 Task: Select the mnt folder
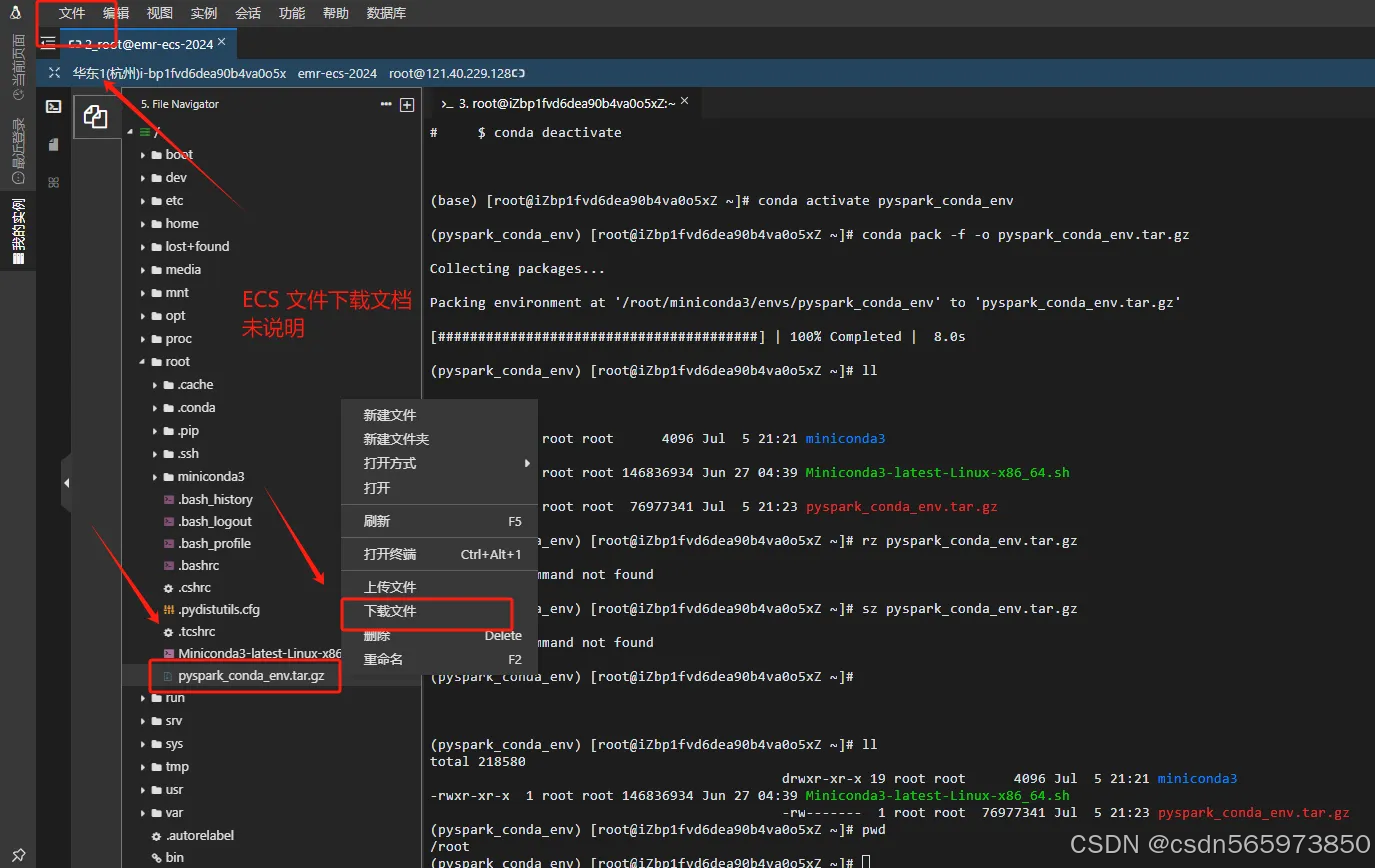tap(177, 293)
